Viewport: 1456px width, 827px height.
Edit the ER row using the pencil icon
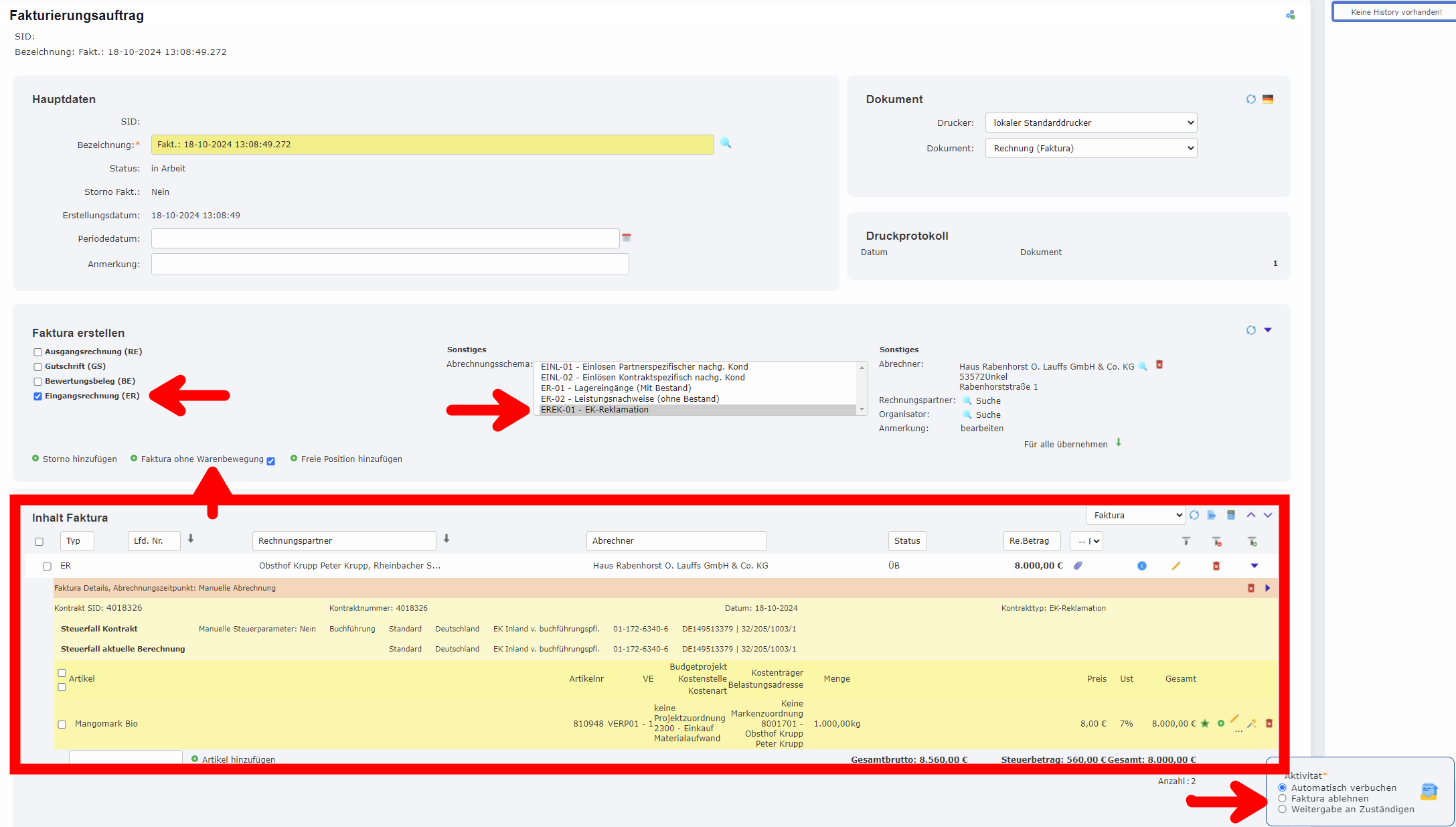[x=1176, y=566]
